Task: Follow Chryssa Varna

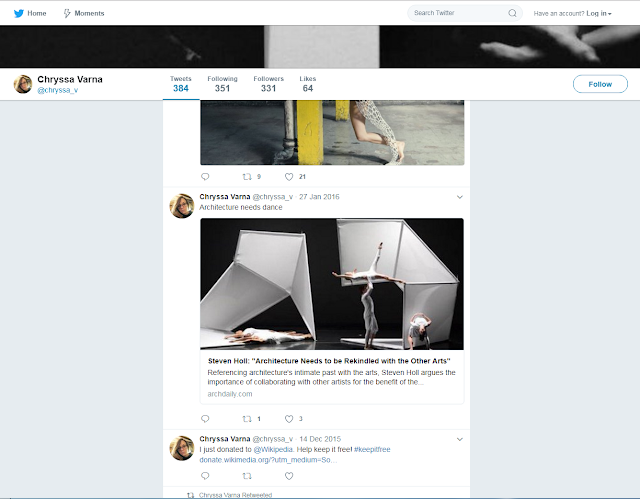Action: (600, 84)
